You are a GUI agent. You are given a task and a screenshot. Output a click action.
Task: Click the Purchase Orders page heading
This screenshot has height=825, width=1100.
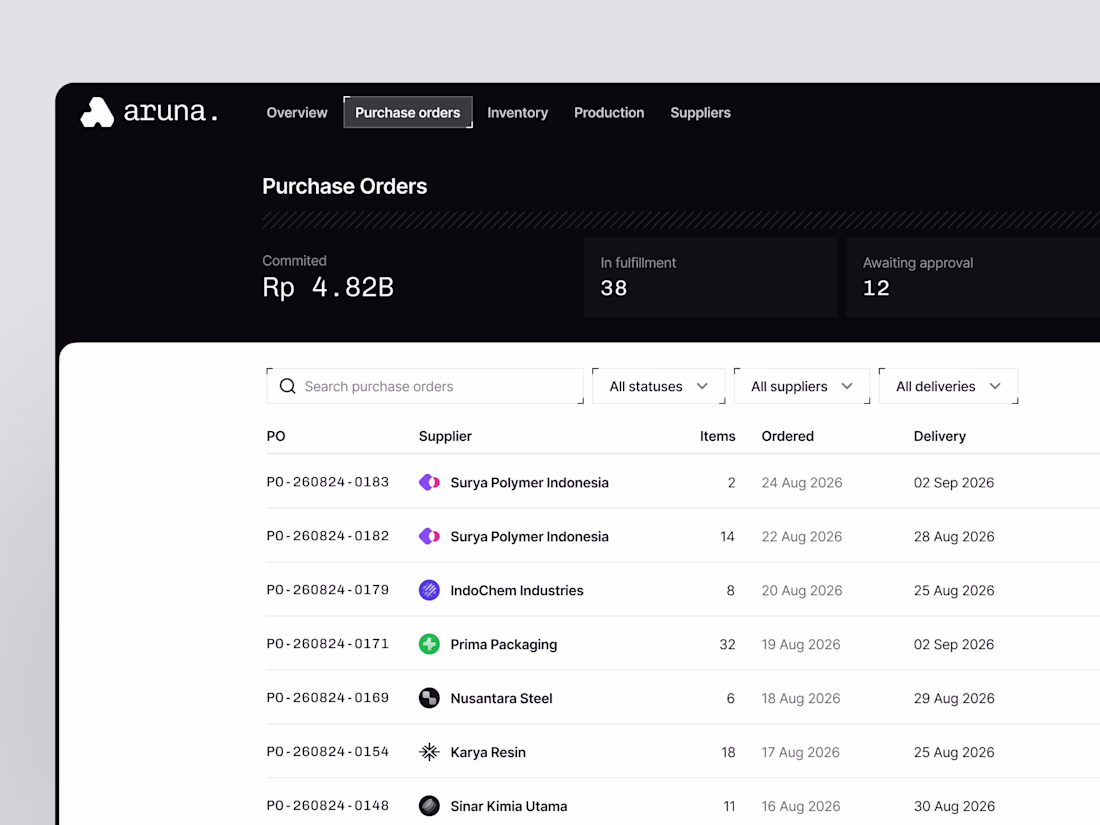coord(344,187)
